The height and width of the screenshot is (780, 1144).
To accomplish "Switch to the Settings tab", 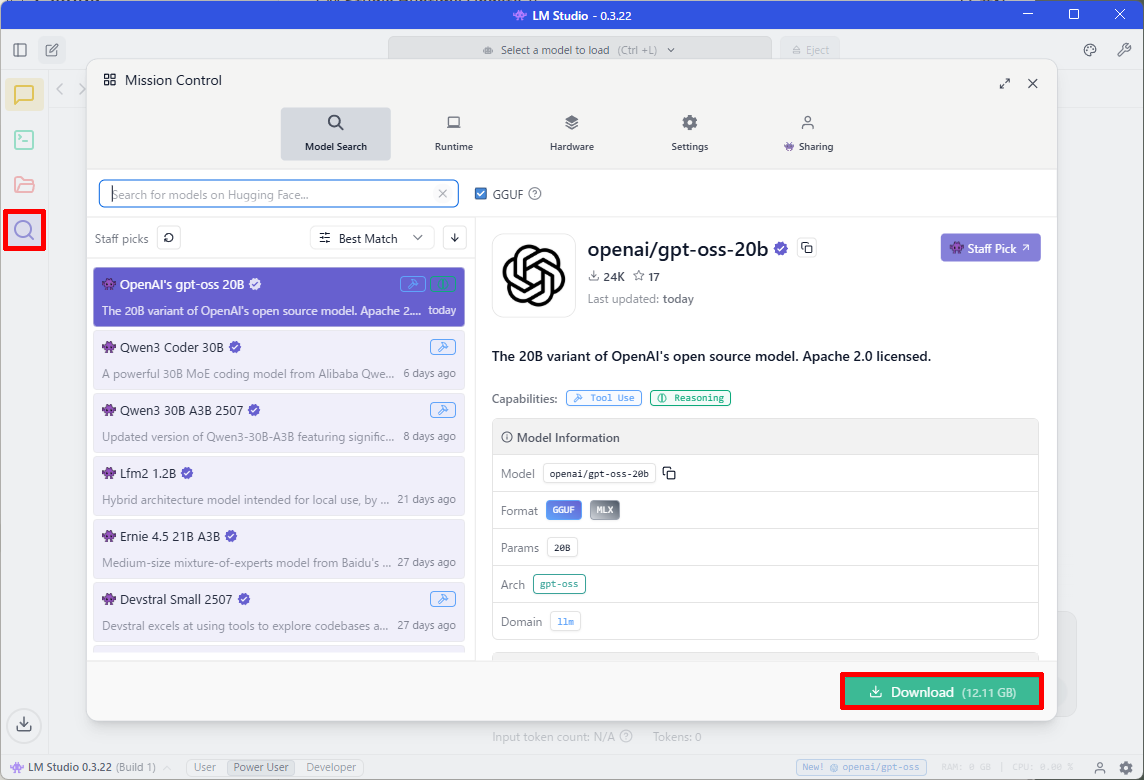I will pyautogui.click(x=689, y=134).
